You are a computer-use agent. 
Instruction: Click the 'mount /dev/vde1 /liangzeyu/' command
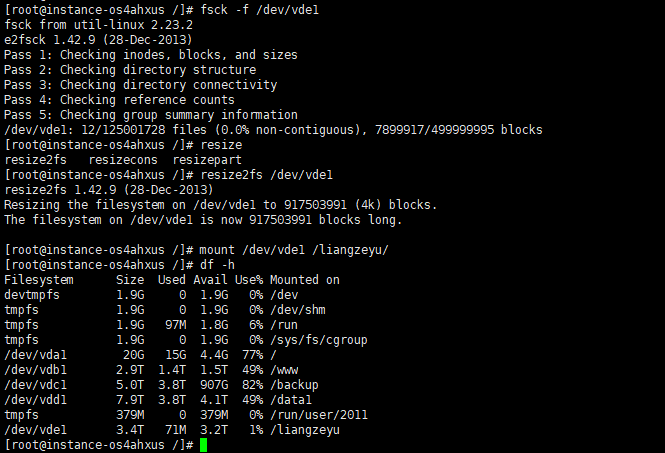coord(294,250)
